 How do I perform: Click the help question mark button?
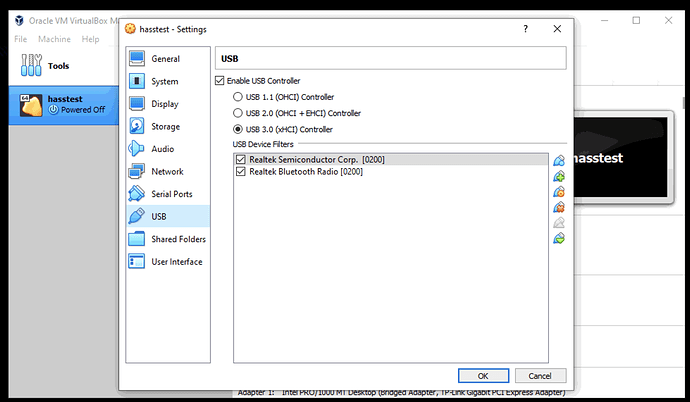[x=525, y=29]
